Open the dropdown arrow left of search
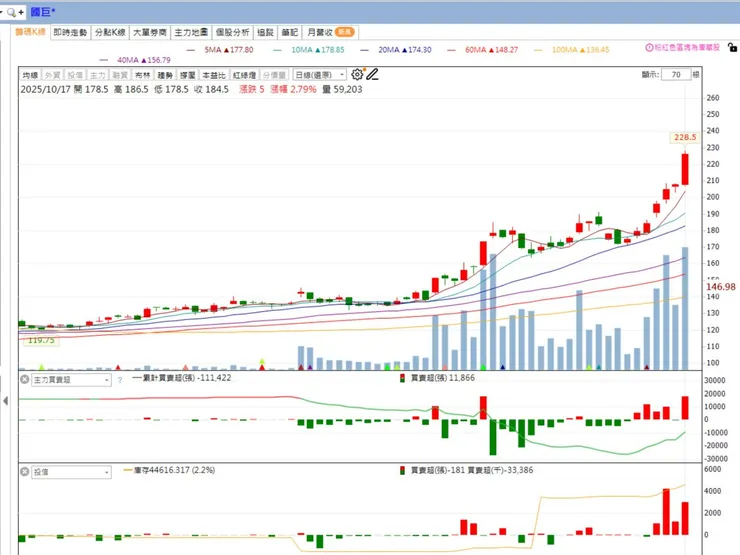The height and width of the screenshot is (555, 740). pyautogui.click(x=1, y=12)
